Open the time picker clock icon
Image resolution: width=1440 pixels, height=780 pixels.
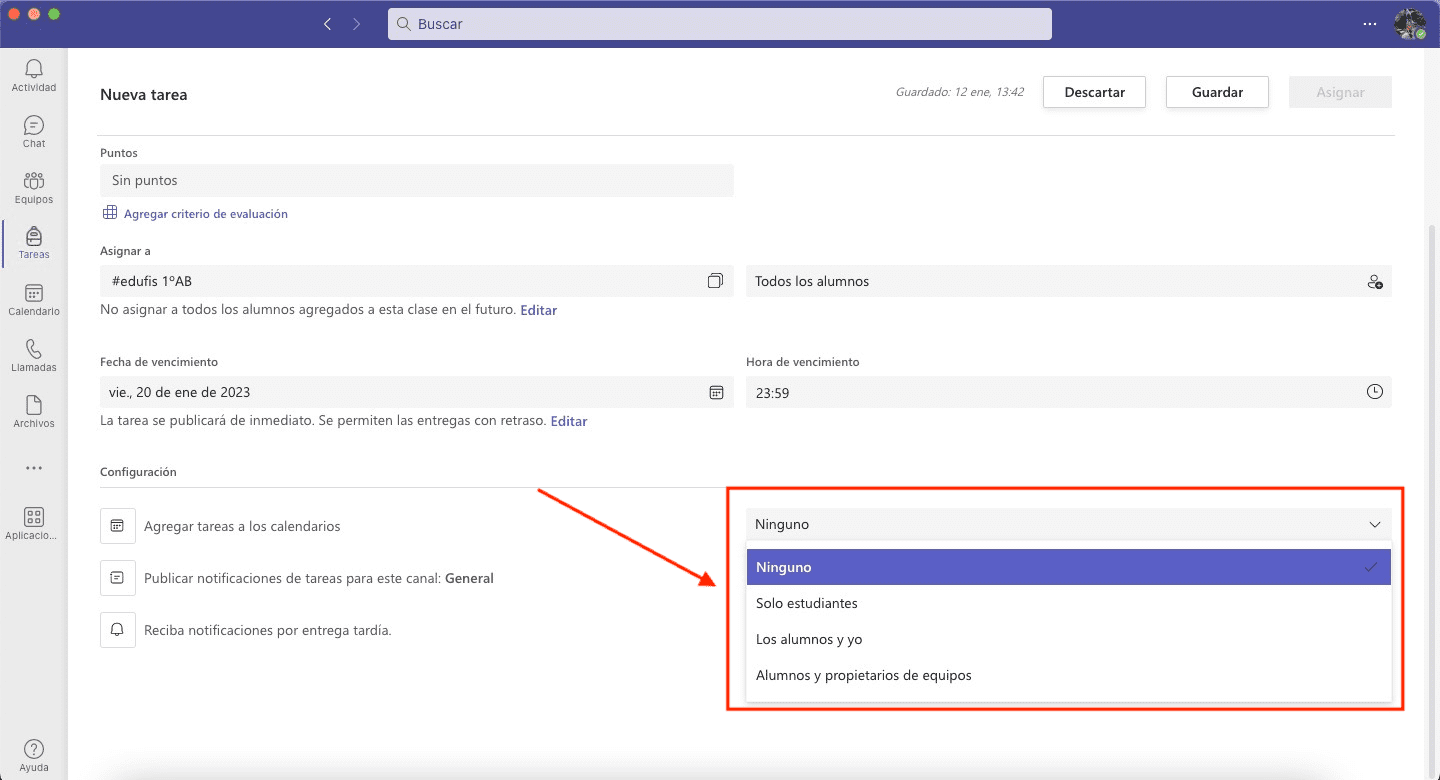tap(1374, 393)
